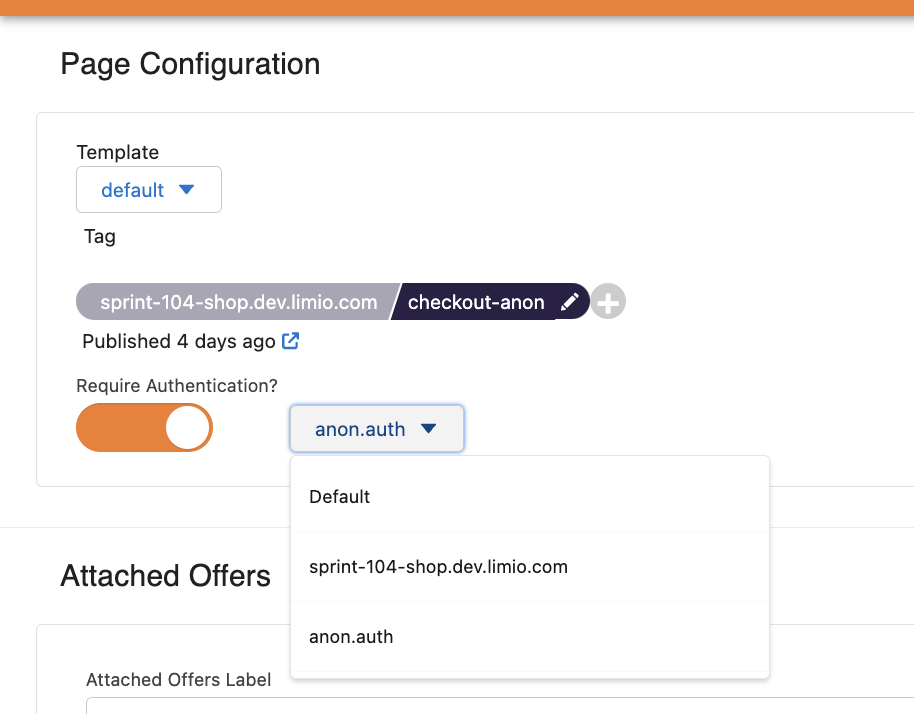Image resolution: width=914 pixels, height=714 pixels.
Task: Click the orange header bar at top
Action: point(457,8)
